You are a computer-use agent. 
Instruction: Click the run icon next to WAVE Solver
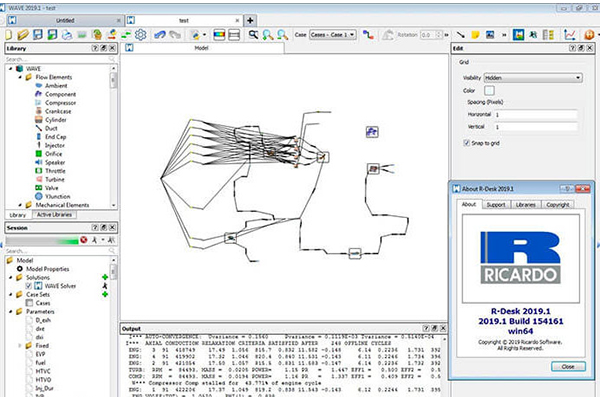(105, 286)
